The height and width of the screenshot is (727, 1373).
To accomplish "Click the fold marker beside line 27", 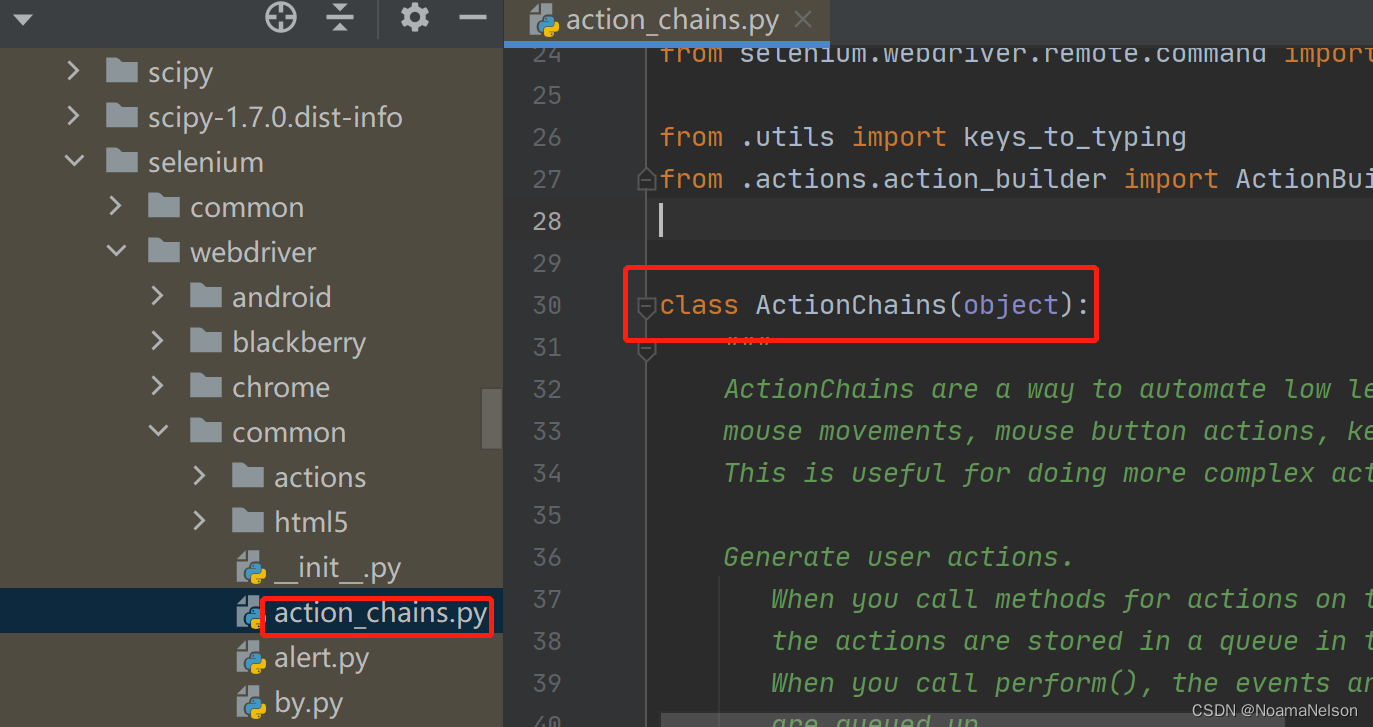I will pos(646,180).
